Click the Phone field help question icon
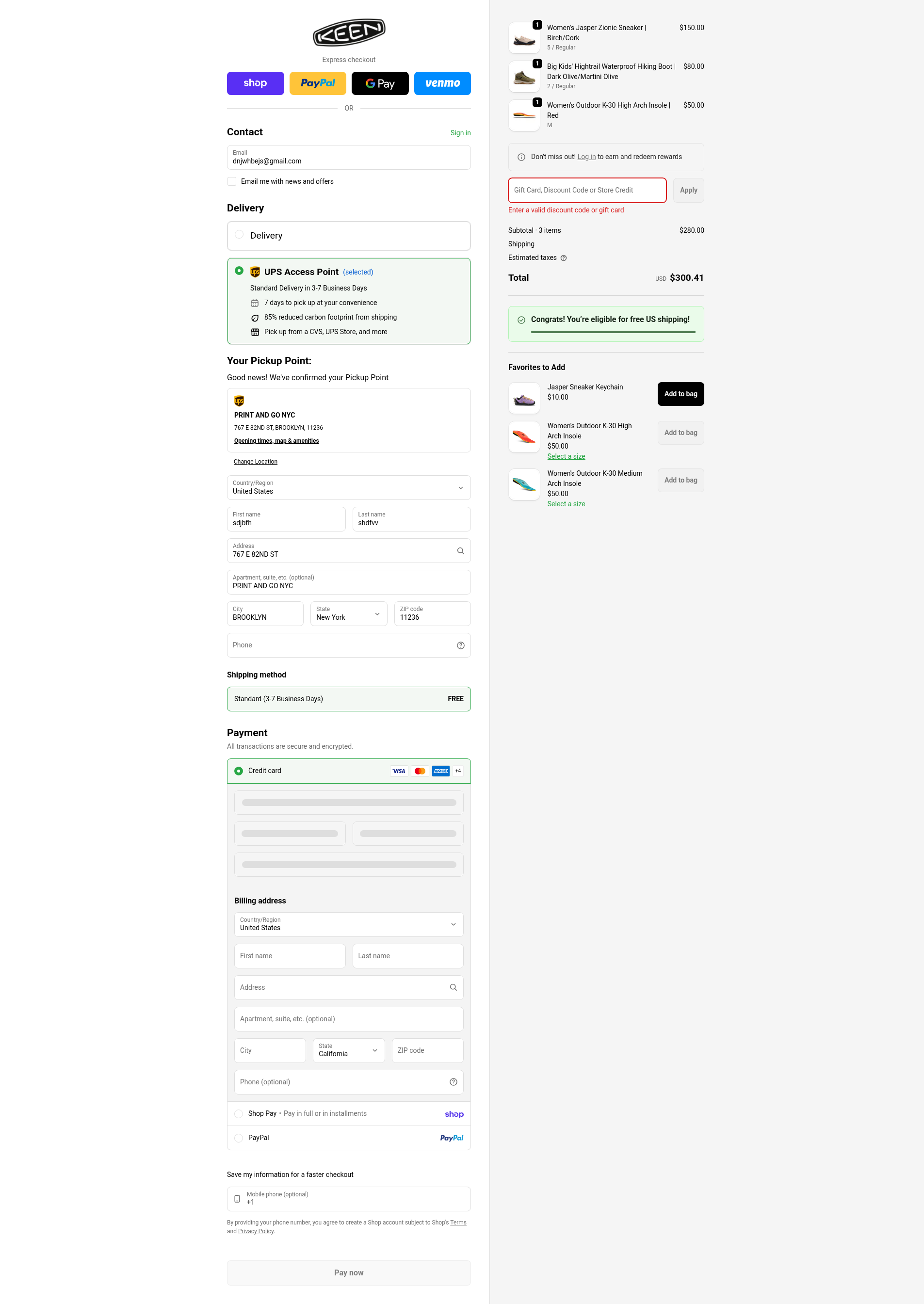 (460, 645)
